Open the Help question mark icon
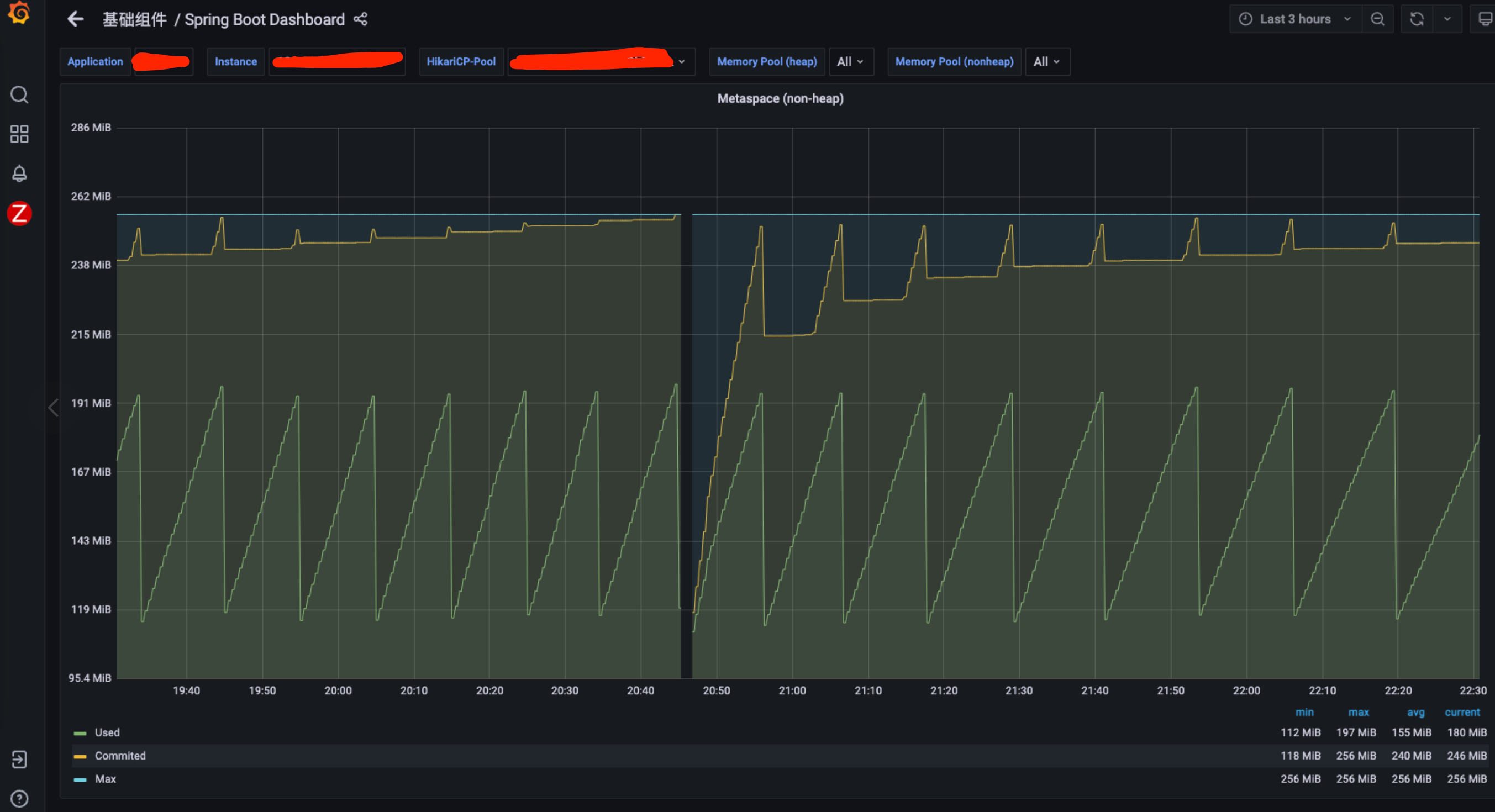The image size is (1495, 812). 19,799
